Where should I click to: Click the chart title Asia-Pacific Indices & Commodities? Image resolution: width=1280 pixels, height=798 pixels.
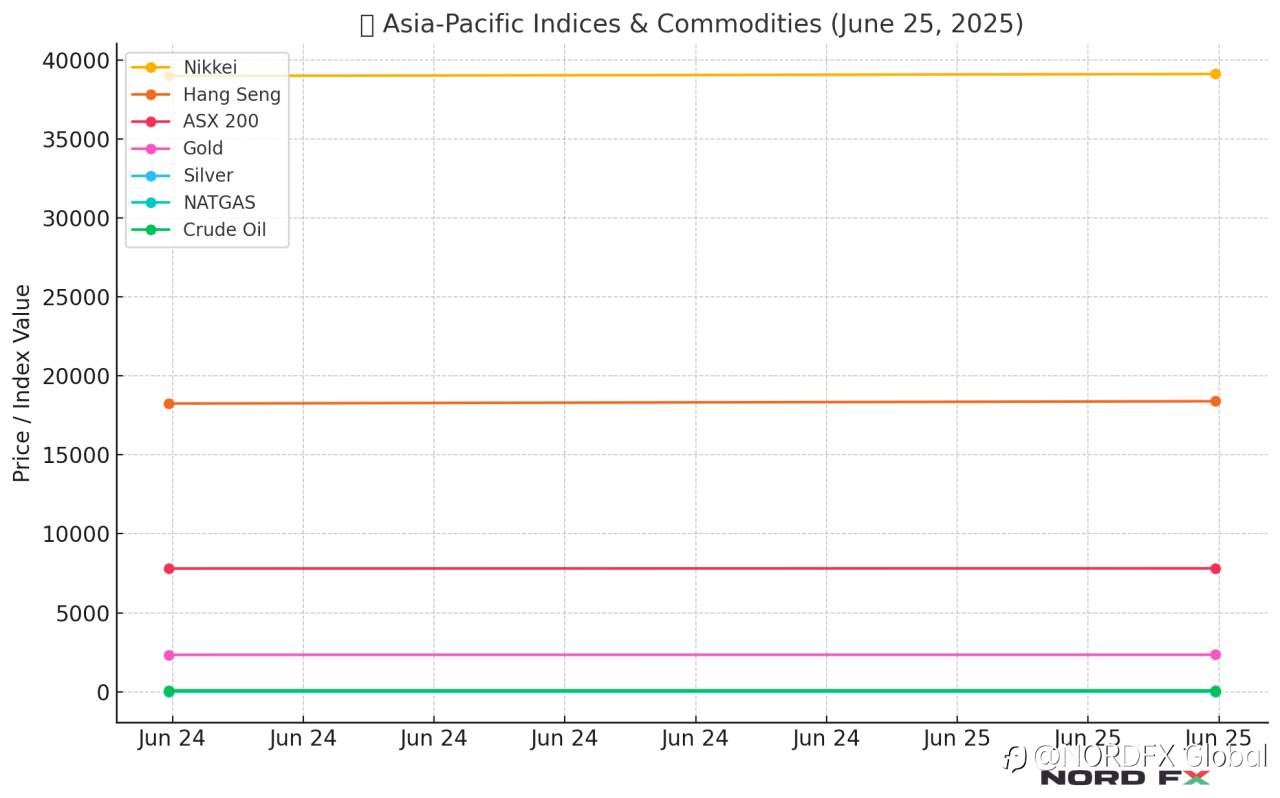coord(692,24)
